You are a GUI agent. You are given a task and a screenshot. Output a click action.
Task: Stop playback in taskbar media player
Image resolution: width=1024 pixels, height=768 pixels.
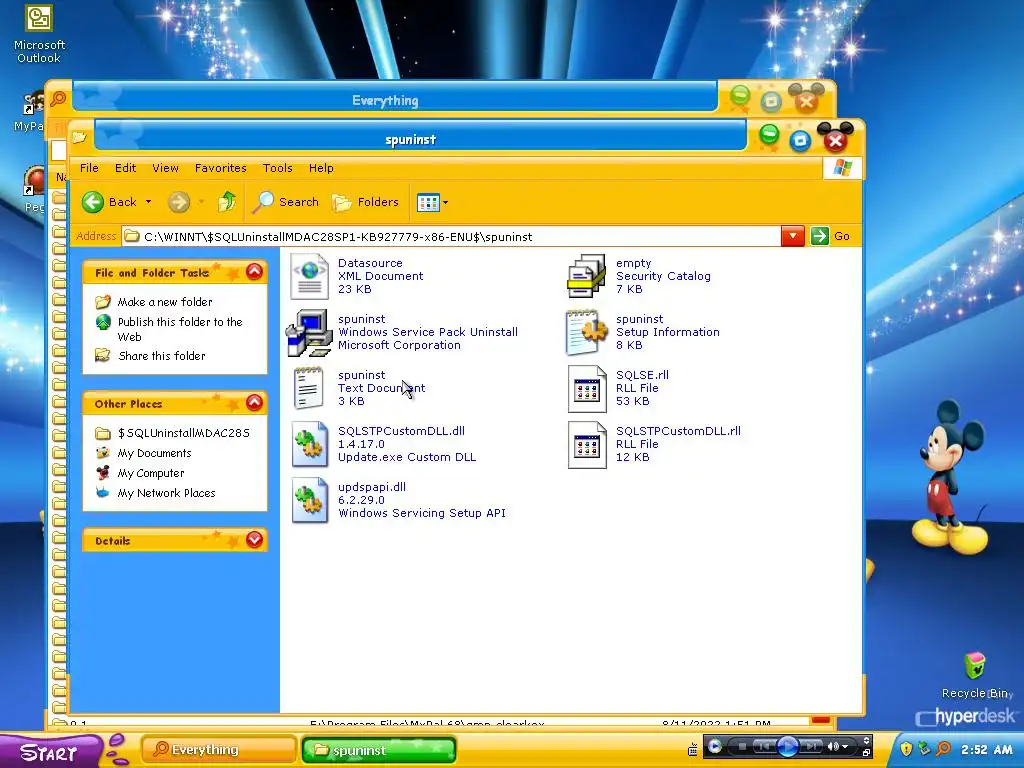[x=742, y=746]
